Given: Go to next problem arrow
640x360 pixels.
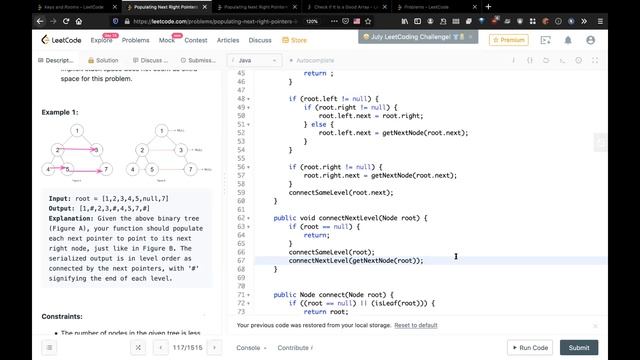Looking at the screenshot, I should 214,347.
